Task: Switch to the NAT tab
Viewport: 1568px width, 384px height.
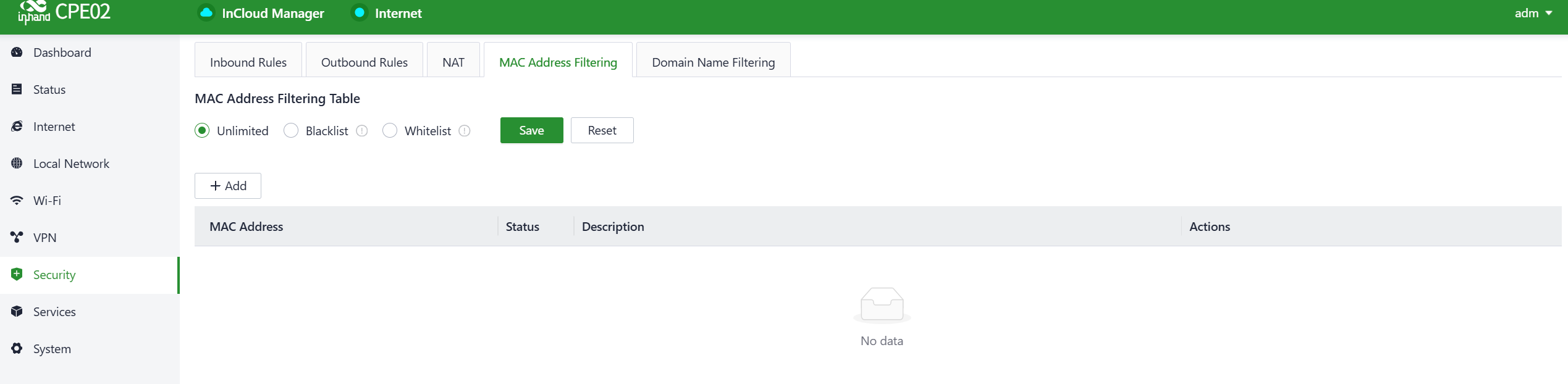Action: [x=453, y=62]
